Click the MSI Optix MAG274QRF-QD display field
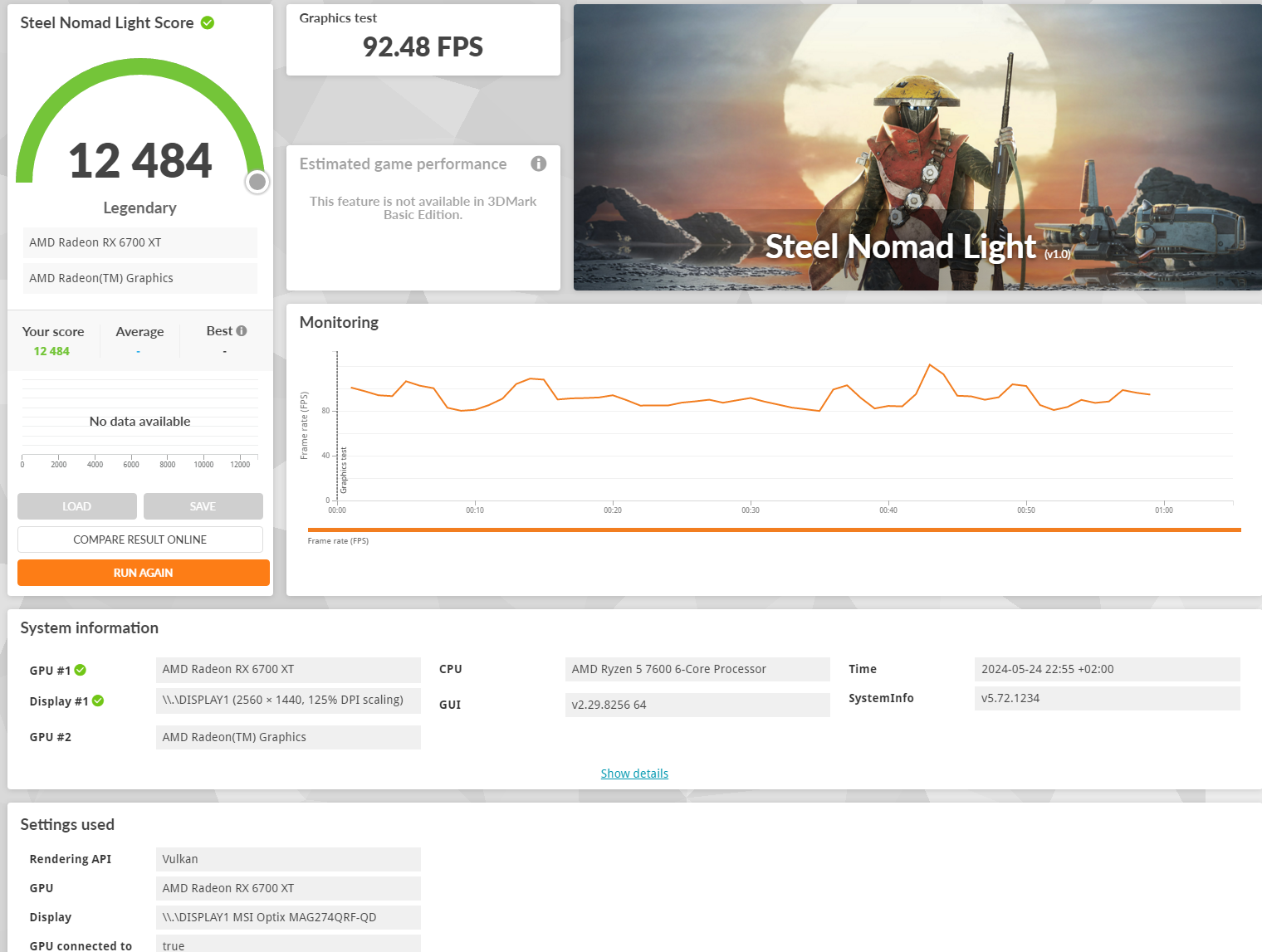Screen dimensions: 1262x952 (288, 917)
